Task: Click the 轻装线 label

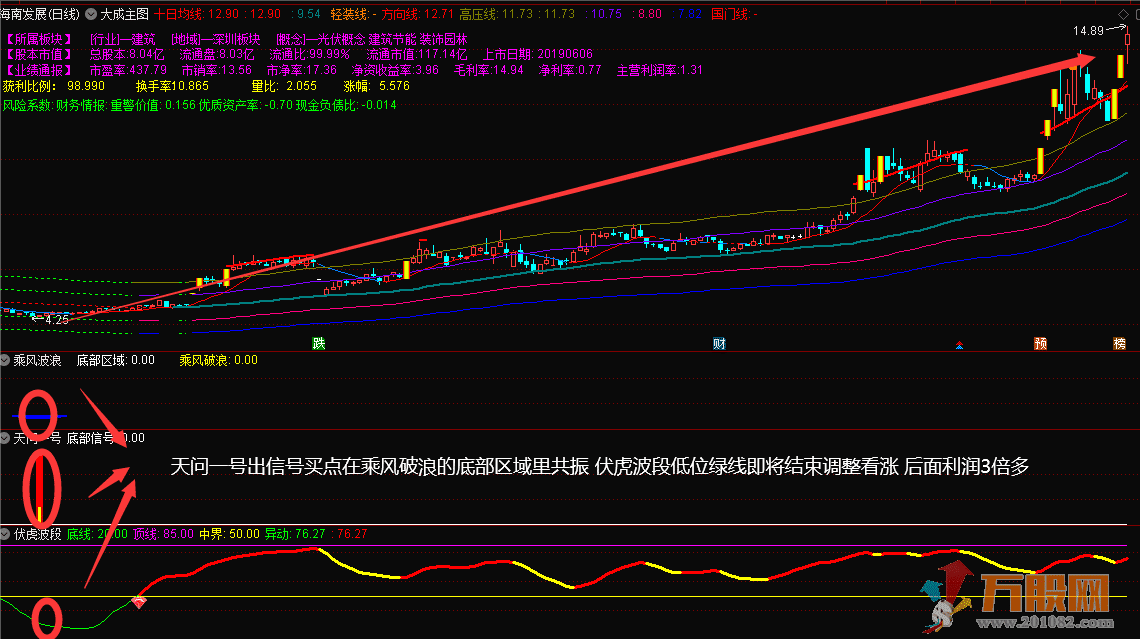Action: pyautogui.click(x=353, y=14)
